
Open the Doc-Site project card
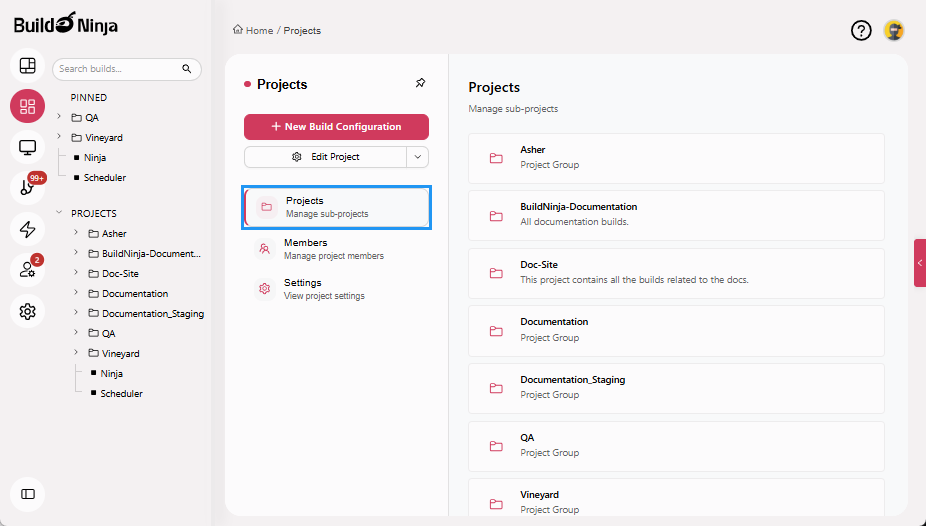676,273
